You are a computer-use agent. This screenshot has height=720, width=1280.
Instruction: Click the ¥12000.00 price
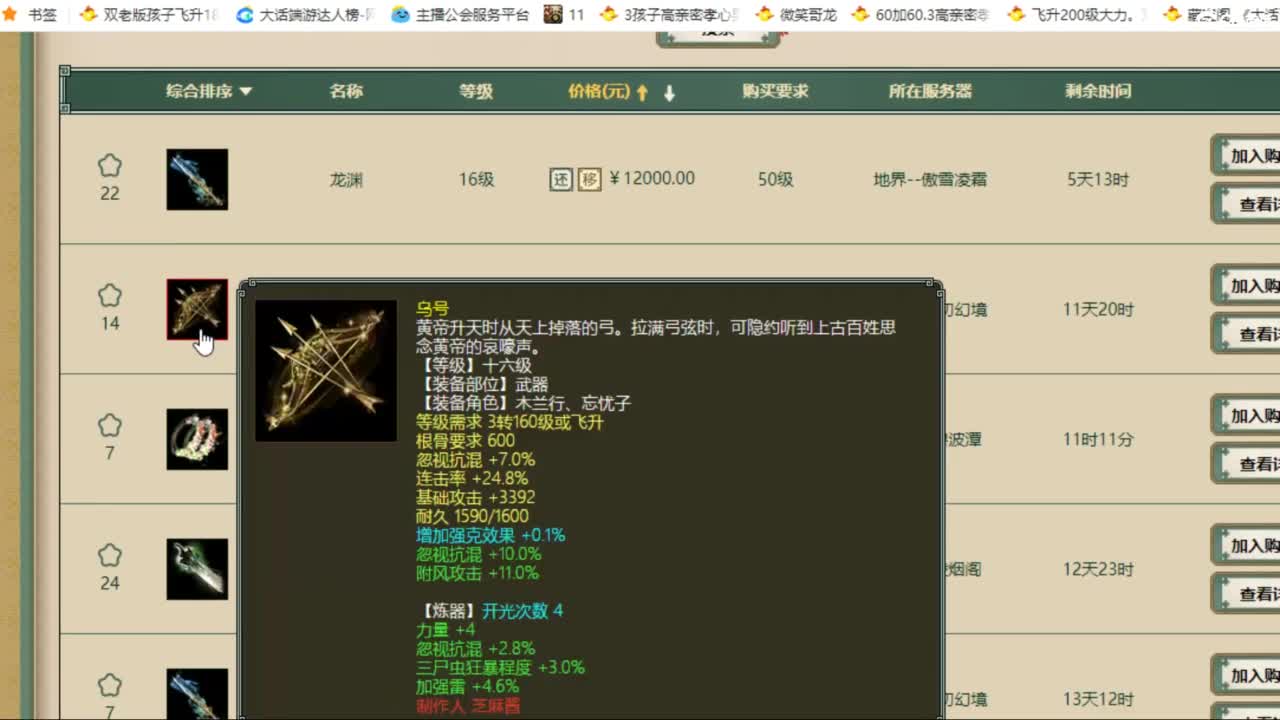(x=652, y=179)
